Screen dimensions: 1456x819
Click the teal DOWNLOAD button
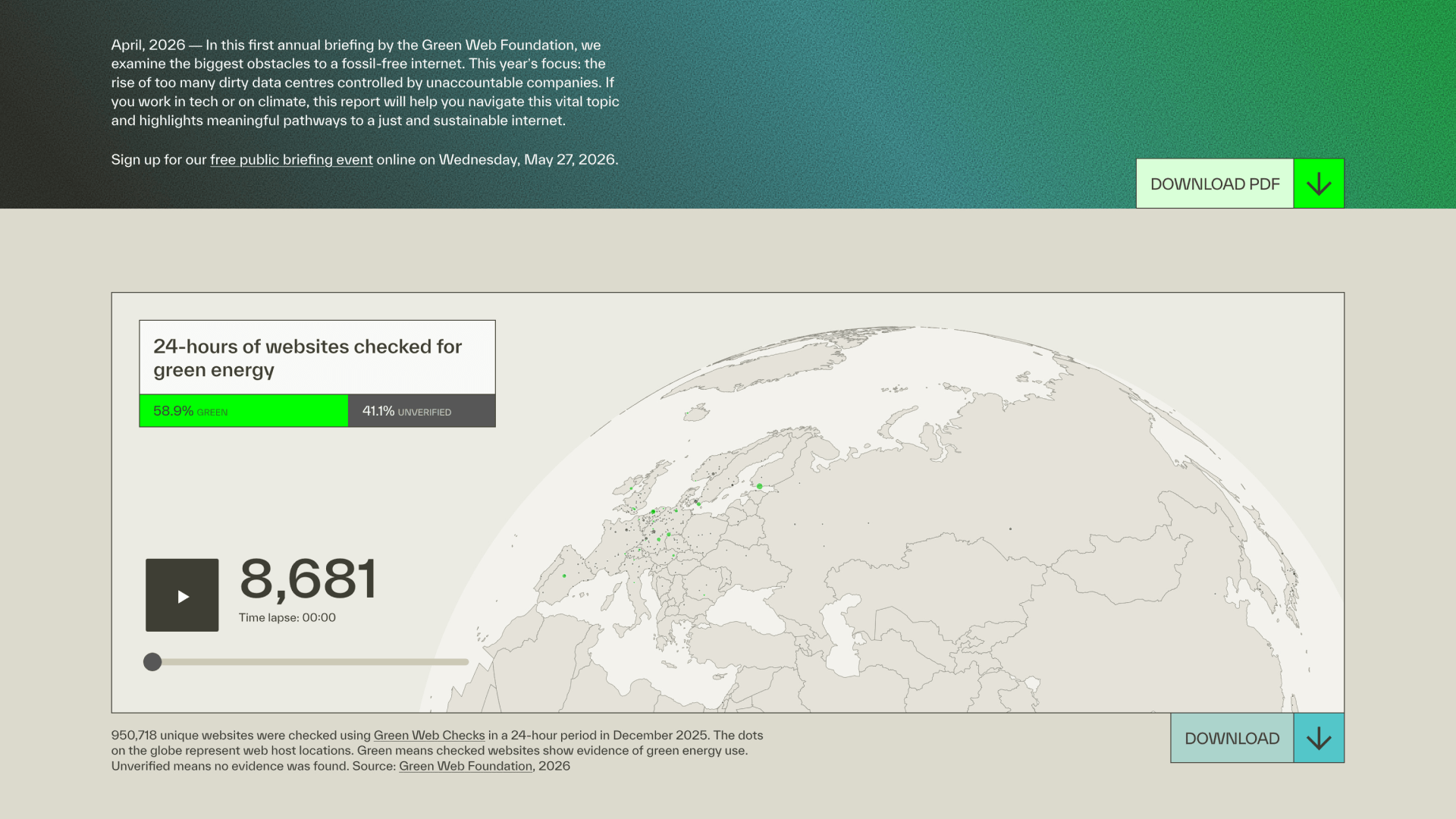pos(1232,738)
